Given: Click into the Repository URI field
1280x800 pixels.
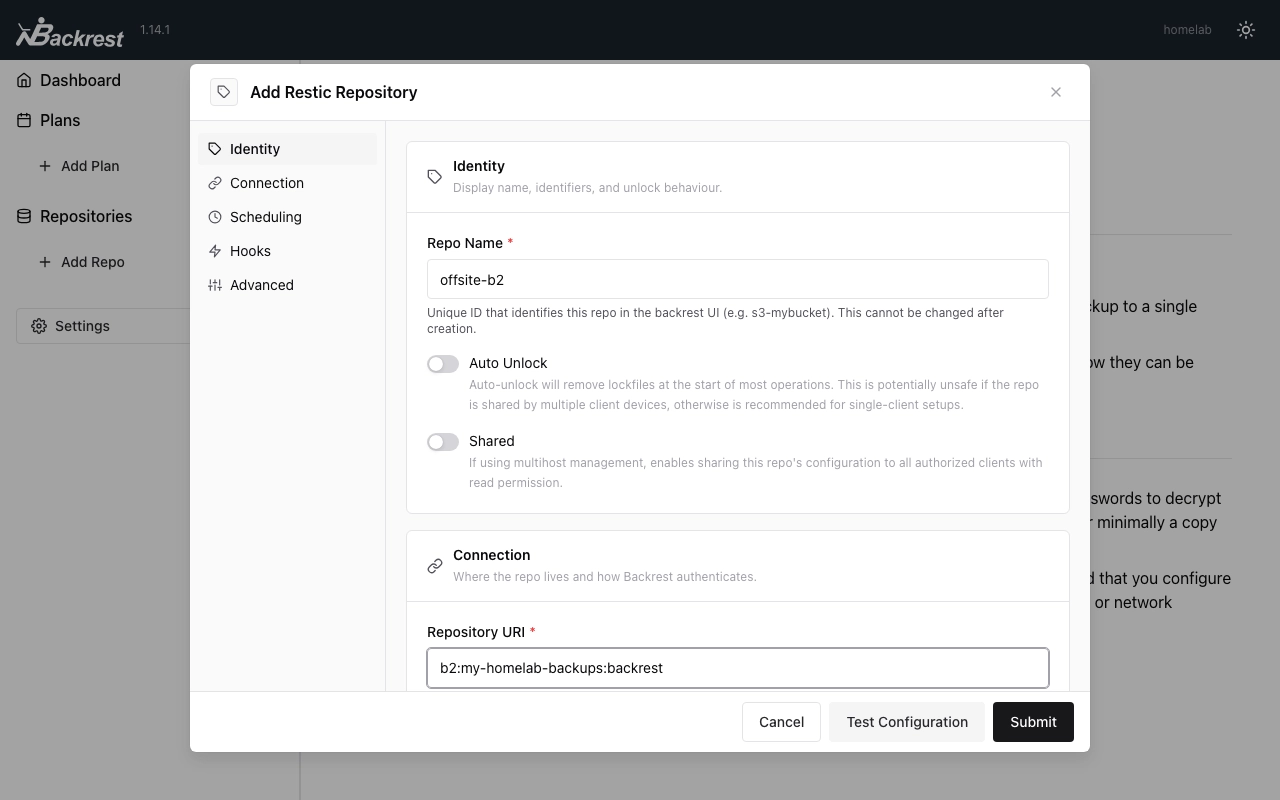Looking at the screenshot, I should click(x=738, y=668).
